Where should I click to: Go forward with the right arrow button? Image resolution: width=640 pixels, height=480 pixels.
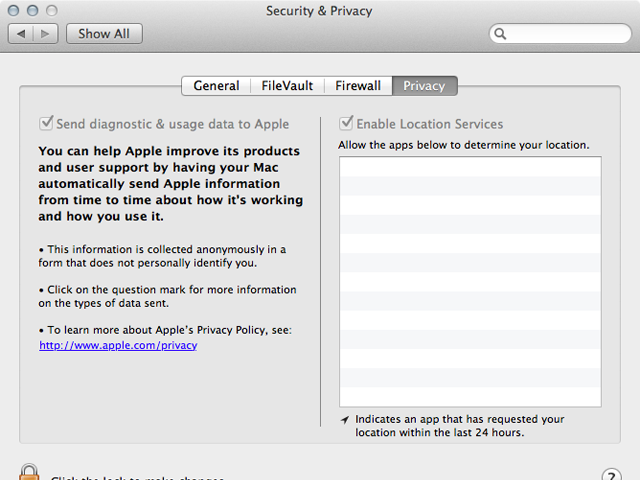point(45,33)
